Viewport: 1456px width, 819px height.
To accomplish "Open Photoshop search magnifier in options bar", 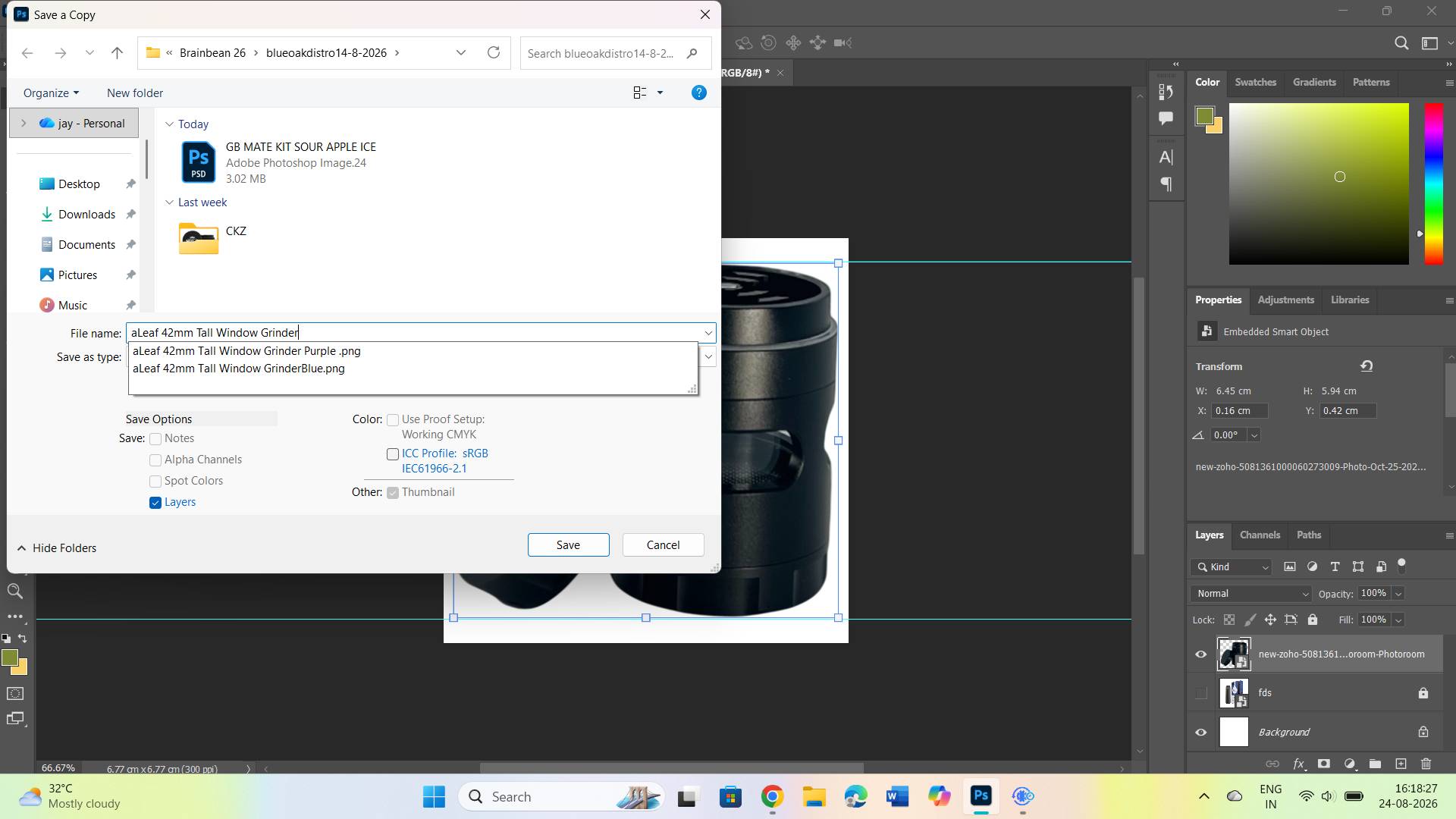I will click(x=1401, y=43).
